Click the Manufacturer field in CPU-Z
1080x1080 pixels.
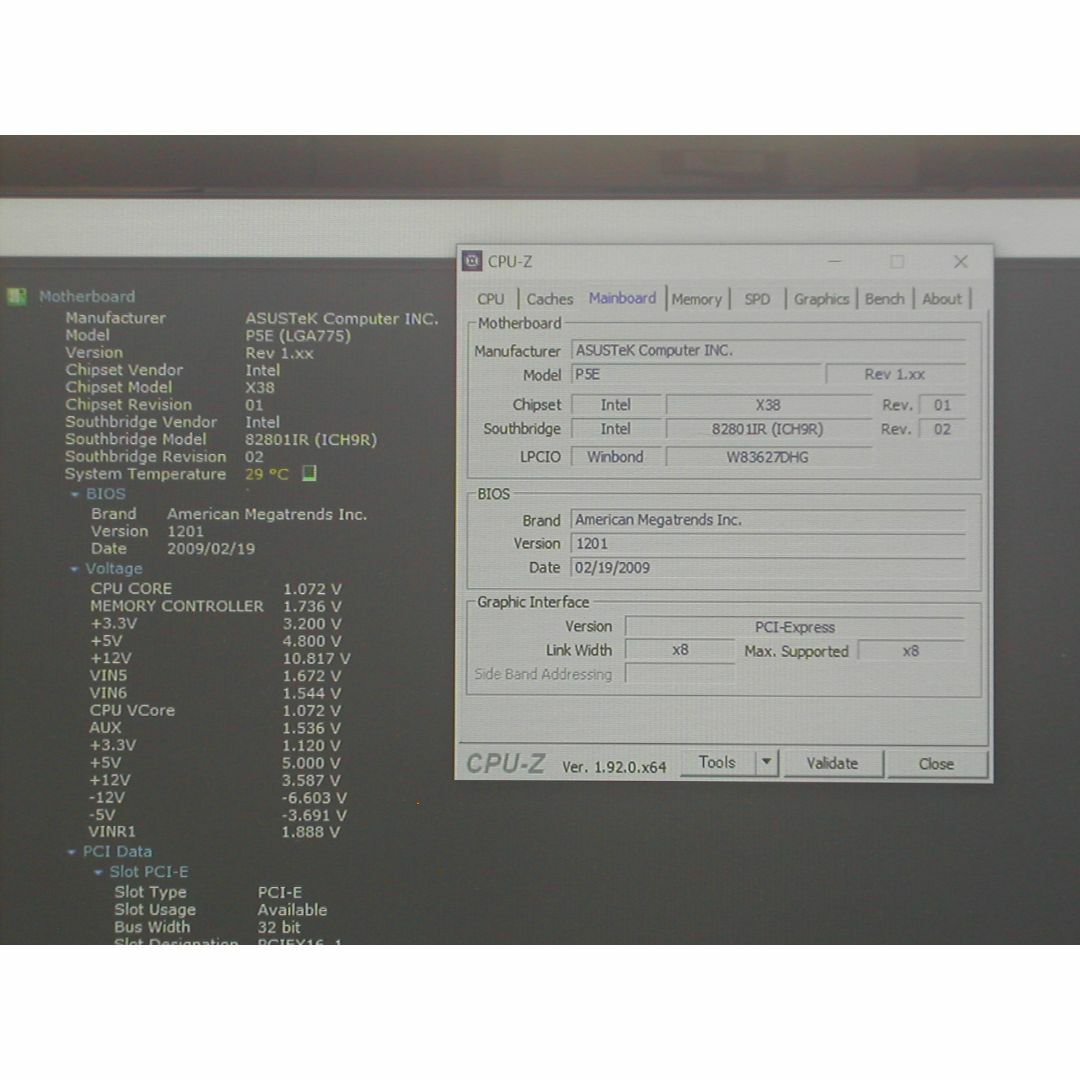coord(768,350)
